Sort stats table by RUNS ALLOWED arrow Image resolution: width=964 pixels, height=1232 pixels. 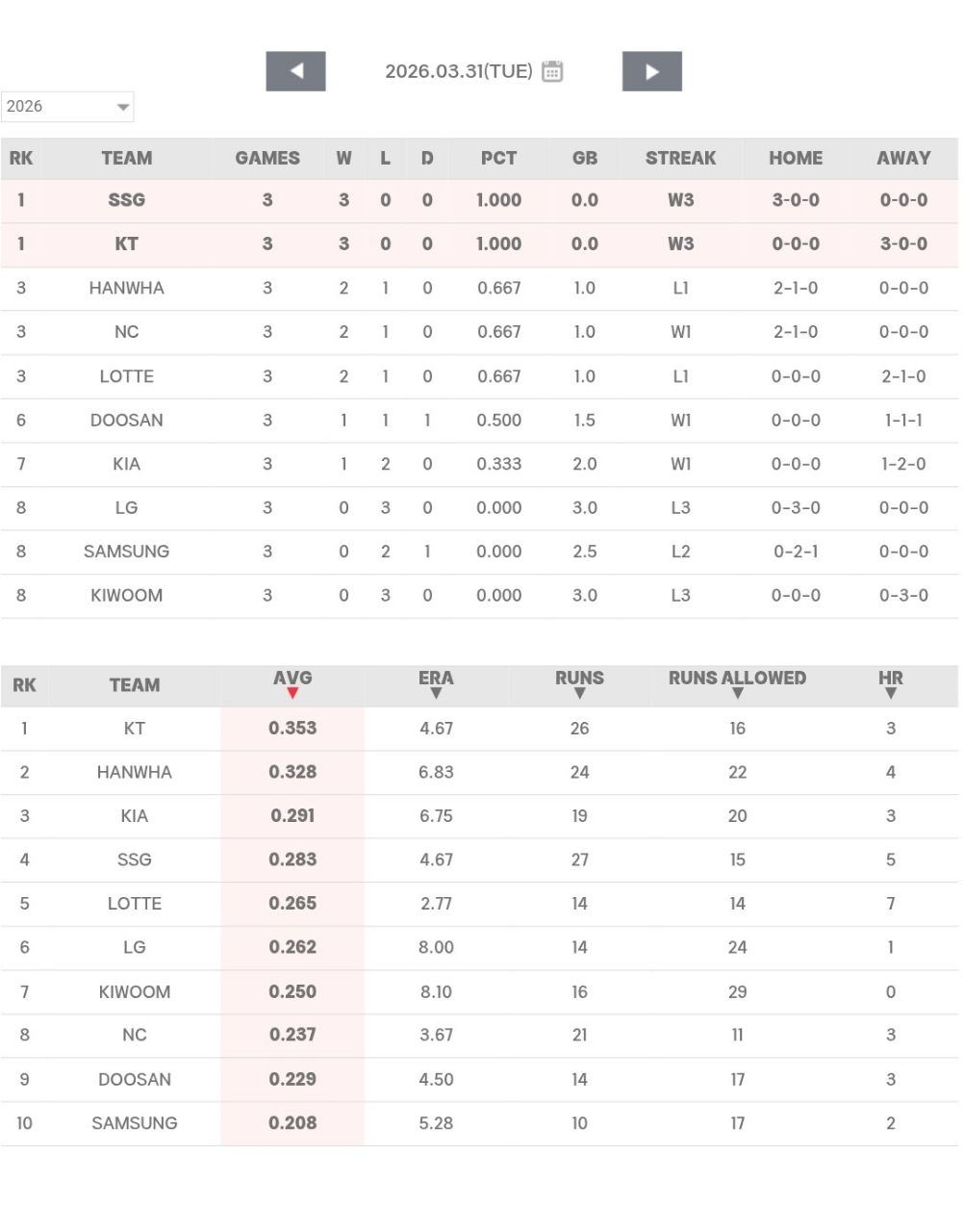point(737,693)
